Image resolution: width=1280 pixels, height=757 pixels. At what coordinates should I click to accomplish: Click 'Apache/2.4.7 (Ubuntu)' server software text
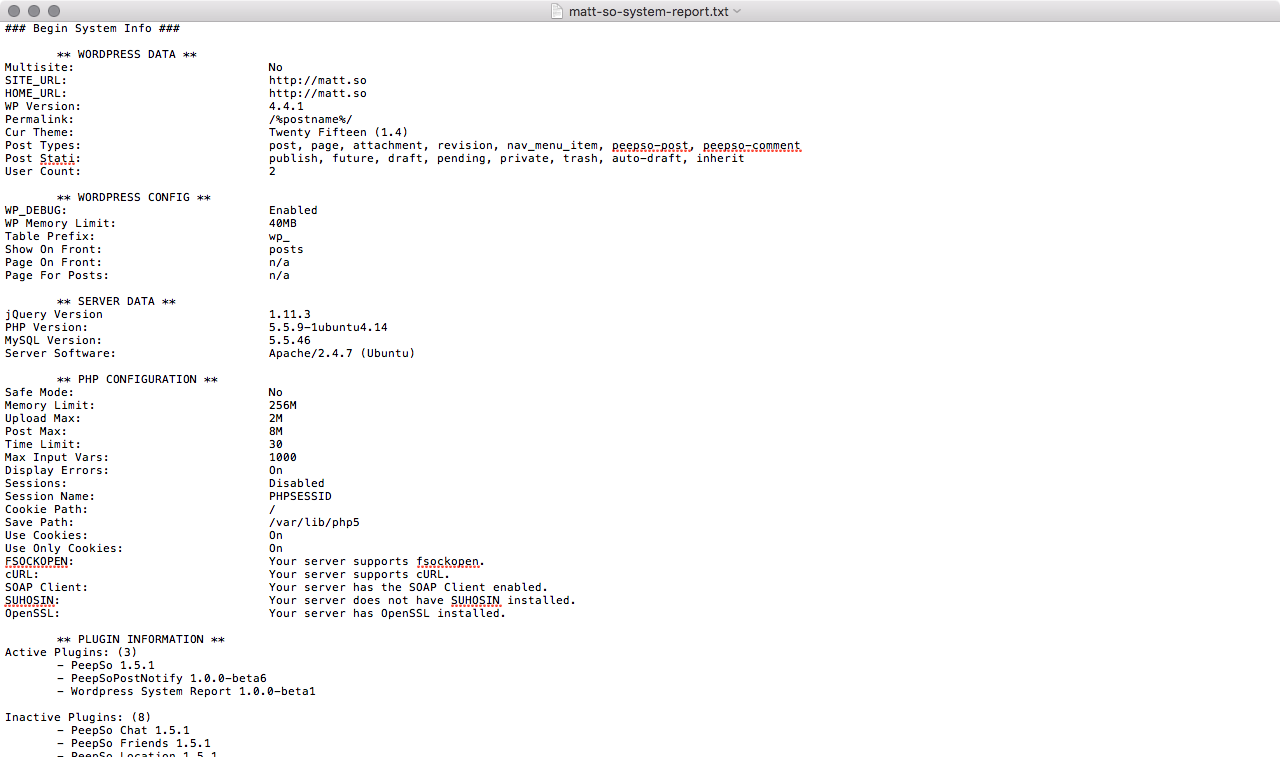(342, 353)
